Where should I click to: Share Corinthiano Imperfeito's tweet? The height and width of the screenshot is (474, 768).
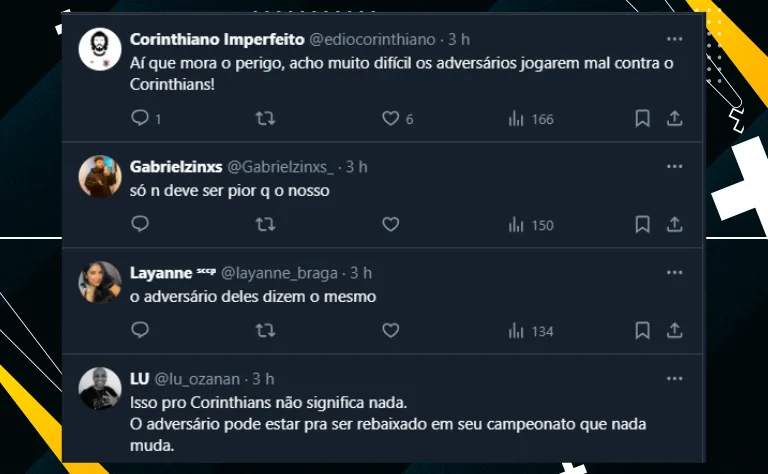pyautogui.click(x=674, y=119)
